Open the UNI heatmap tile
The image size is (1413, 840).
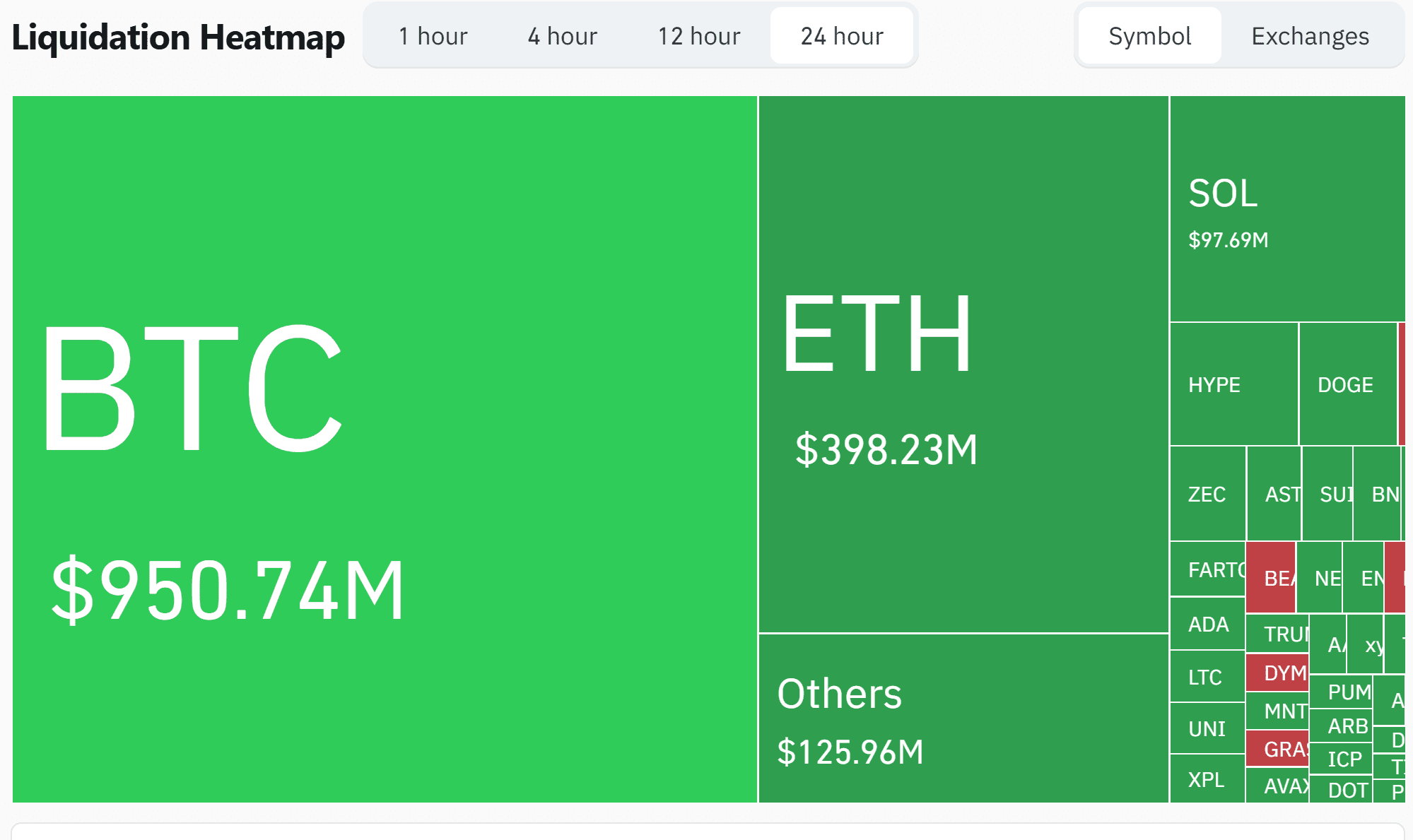1207,728
